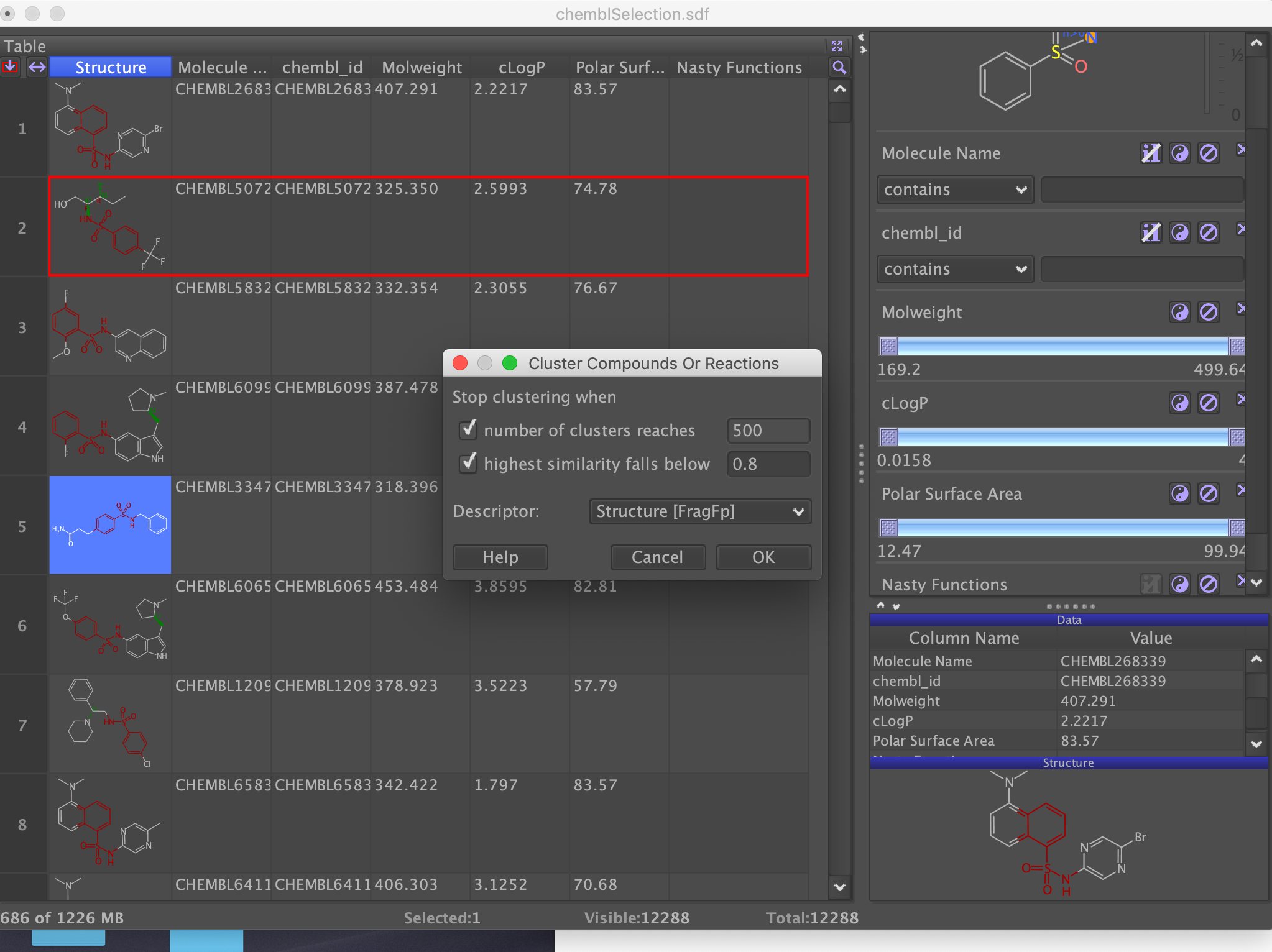Disable the Polar Surface Area filter
Image resolution: width=1272 pixels, height=952 pixels.
pos(1208,493)
